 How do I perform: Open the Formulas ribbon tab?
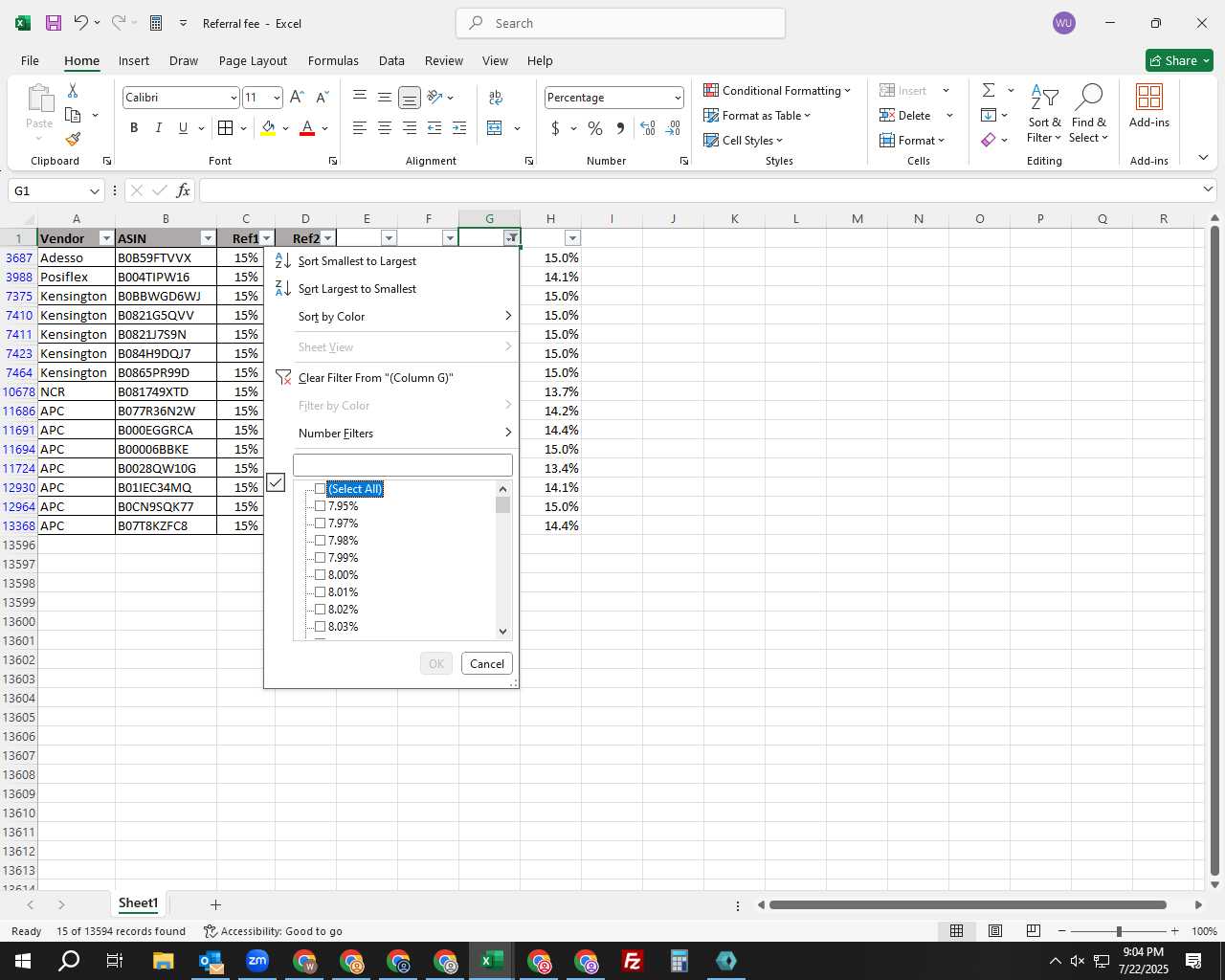333,60
